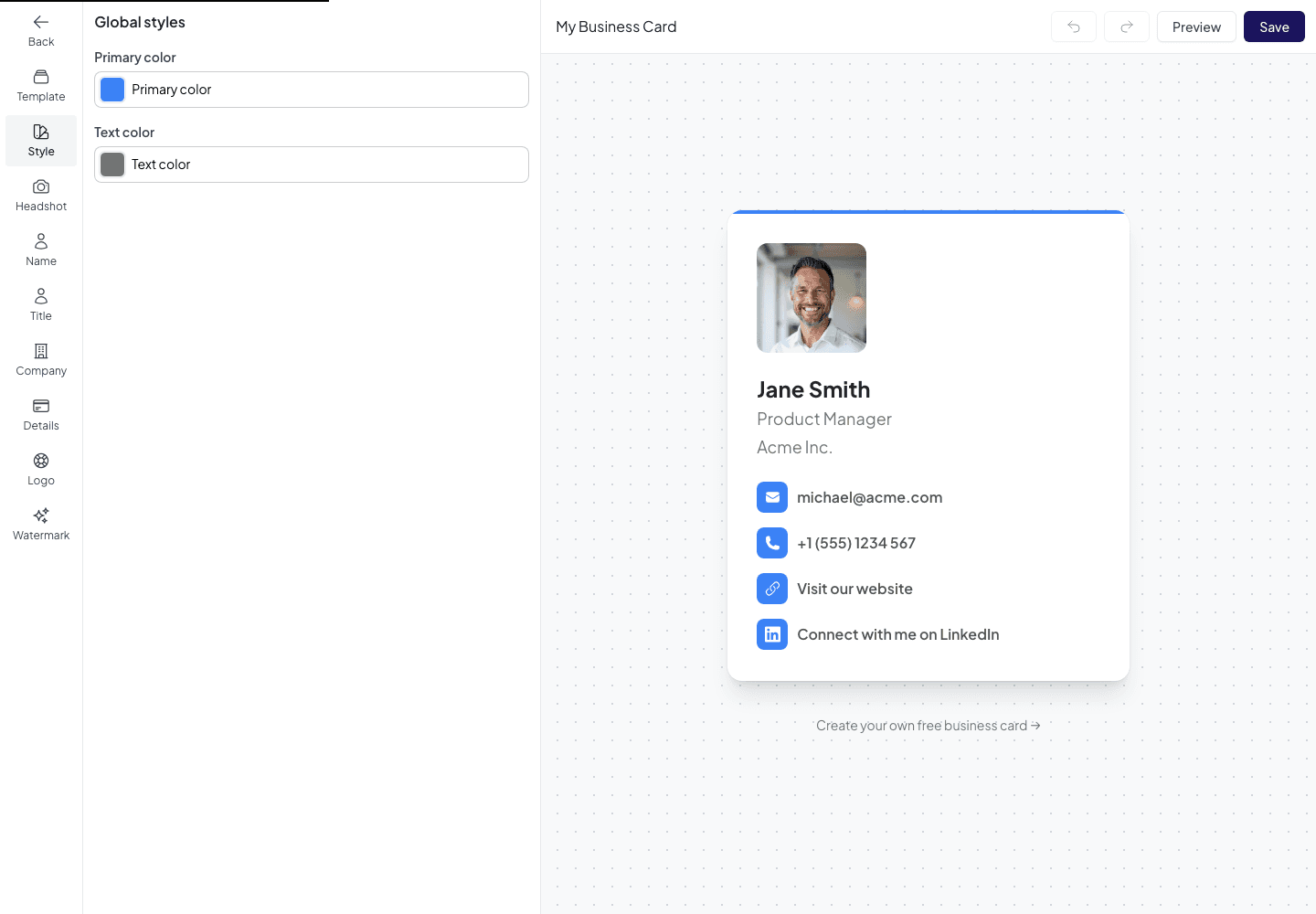This screenshot has width=1316, height=914.
Task: Open the Text color gray swatch
Action: point(112,165)
